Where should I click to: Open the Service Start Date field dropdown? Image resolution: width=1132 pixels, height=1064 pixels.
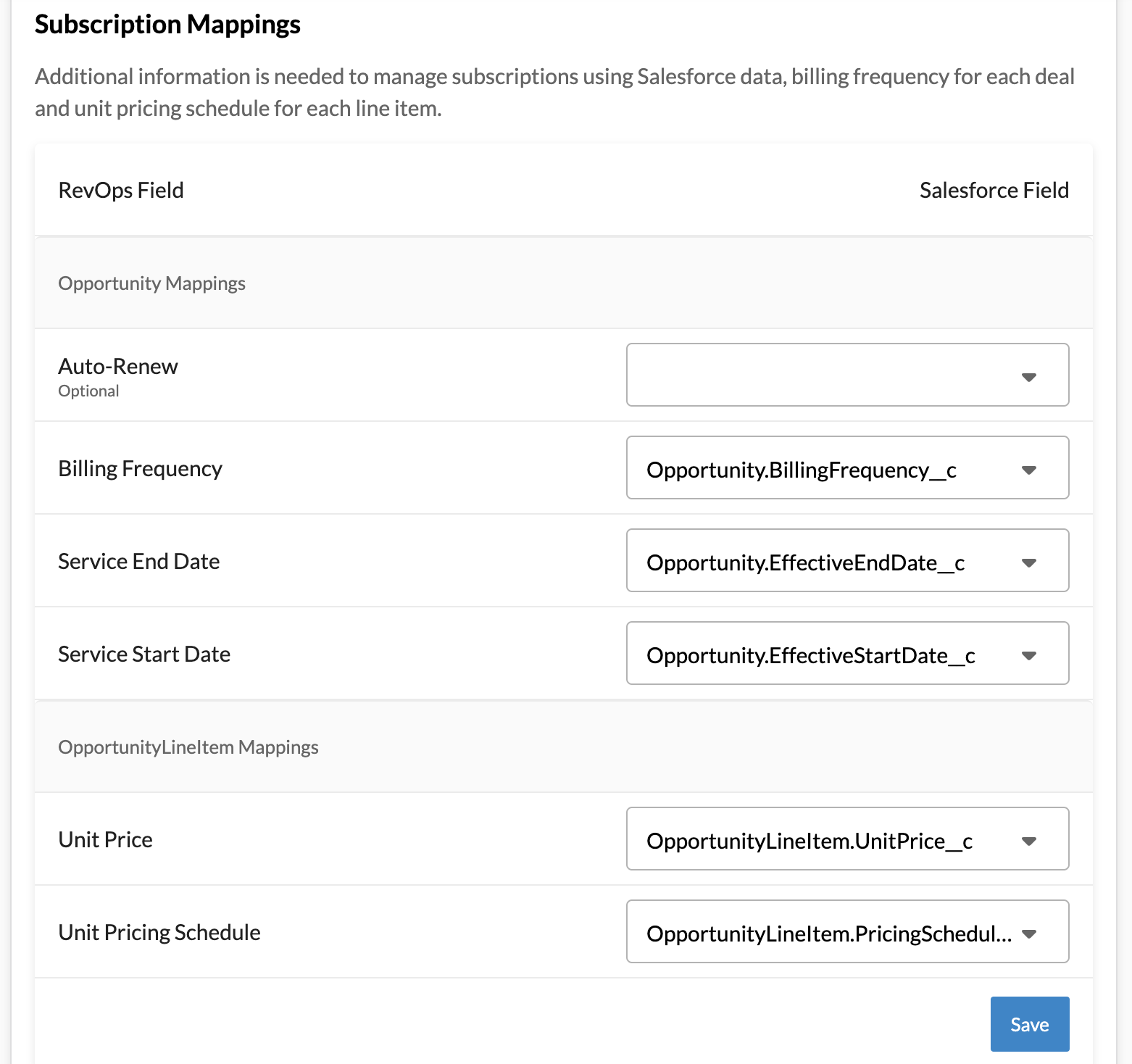coord(847,653)
